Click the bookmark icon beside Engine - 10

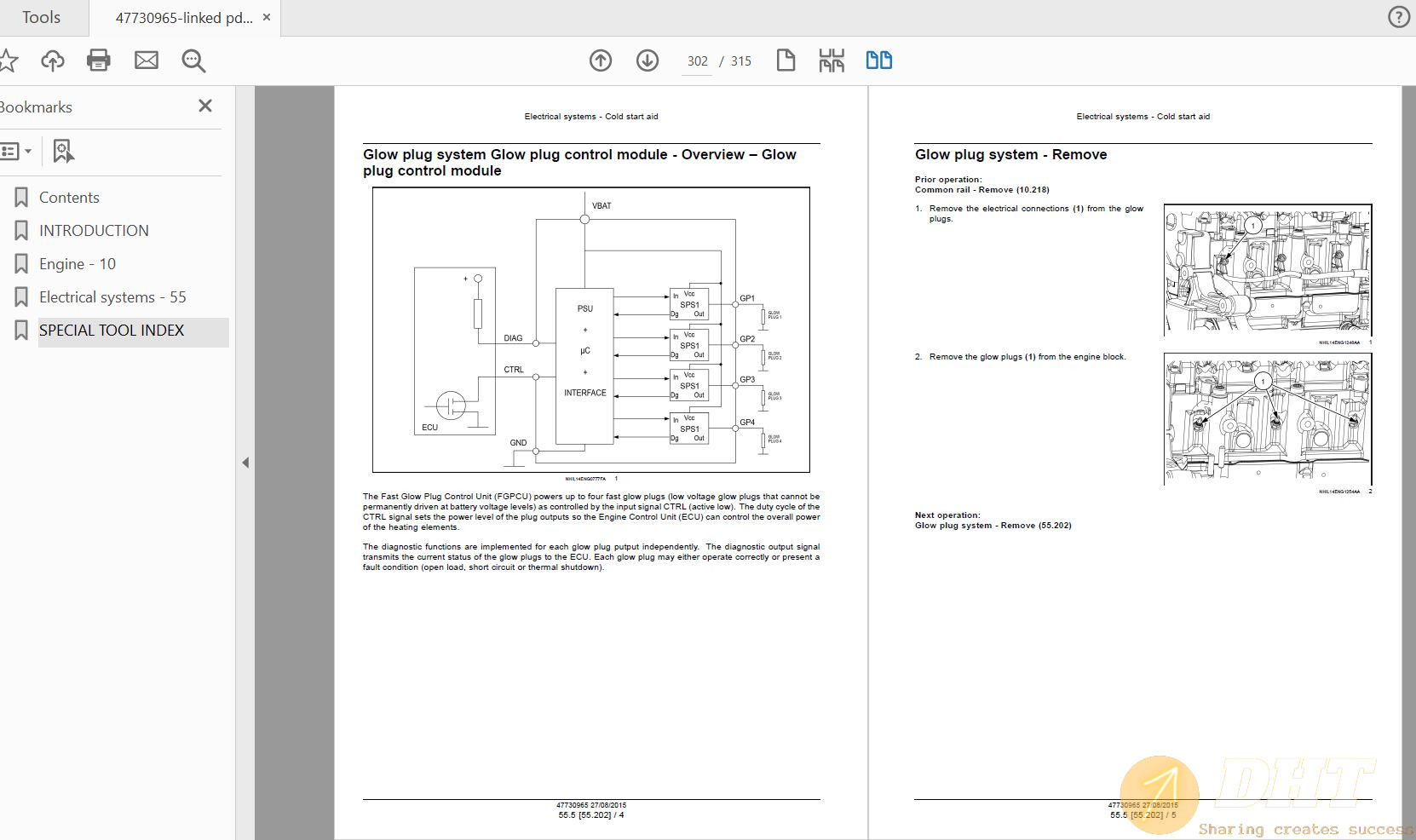[x=21, y=264]
